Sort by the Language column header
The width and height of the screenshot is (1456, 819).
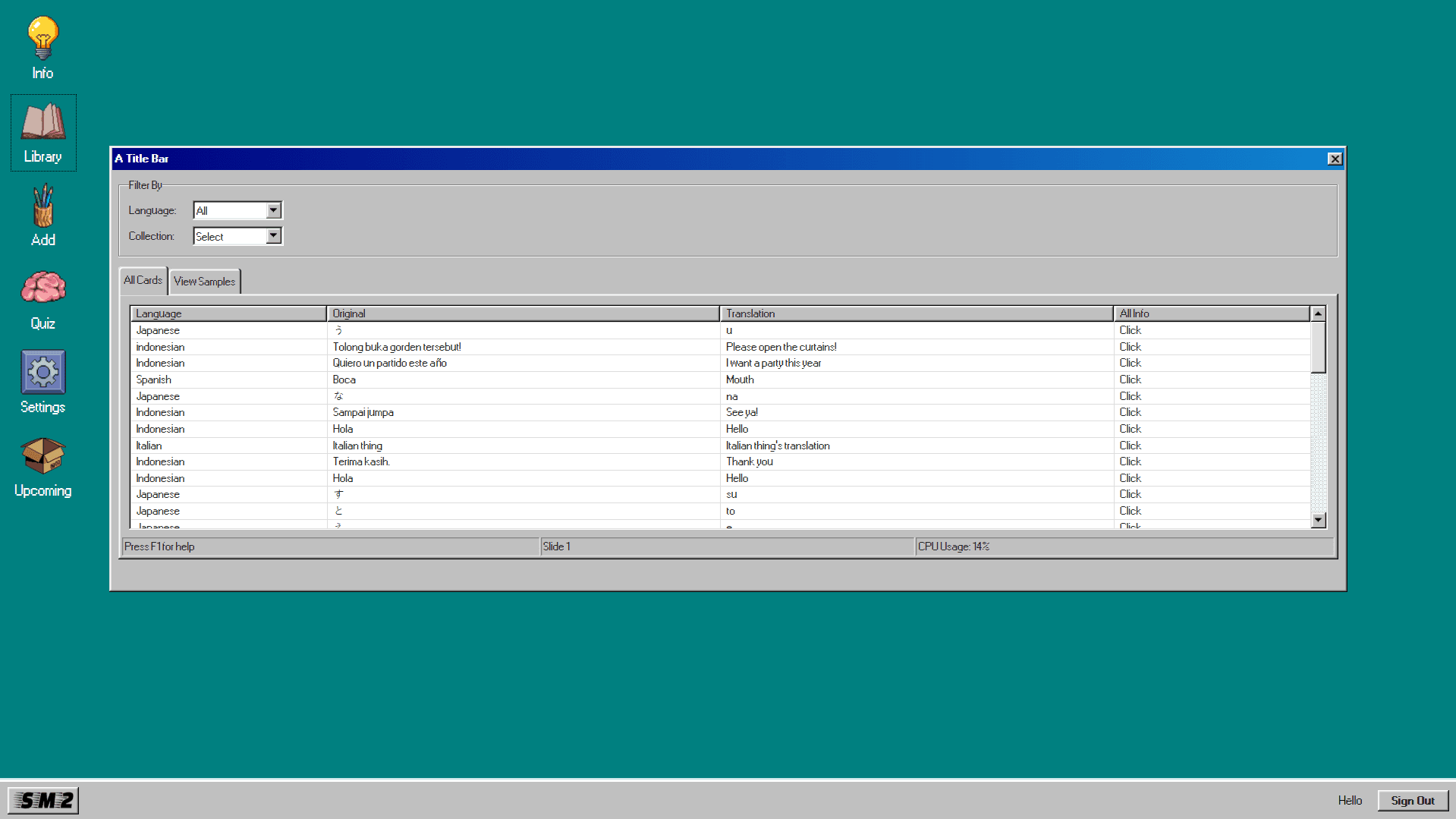228,313
